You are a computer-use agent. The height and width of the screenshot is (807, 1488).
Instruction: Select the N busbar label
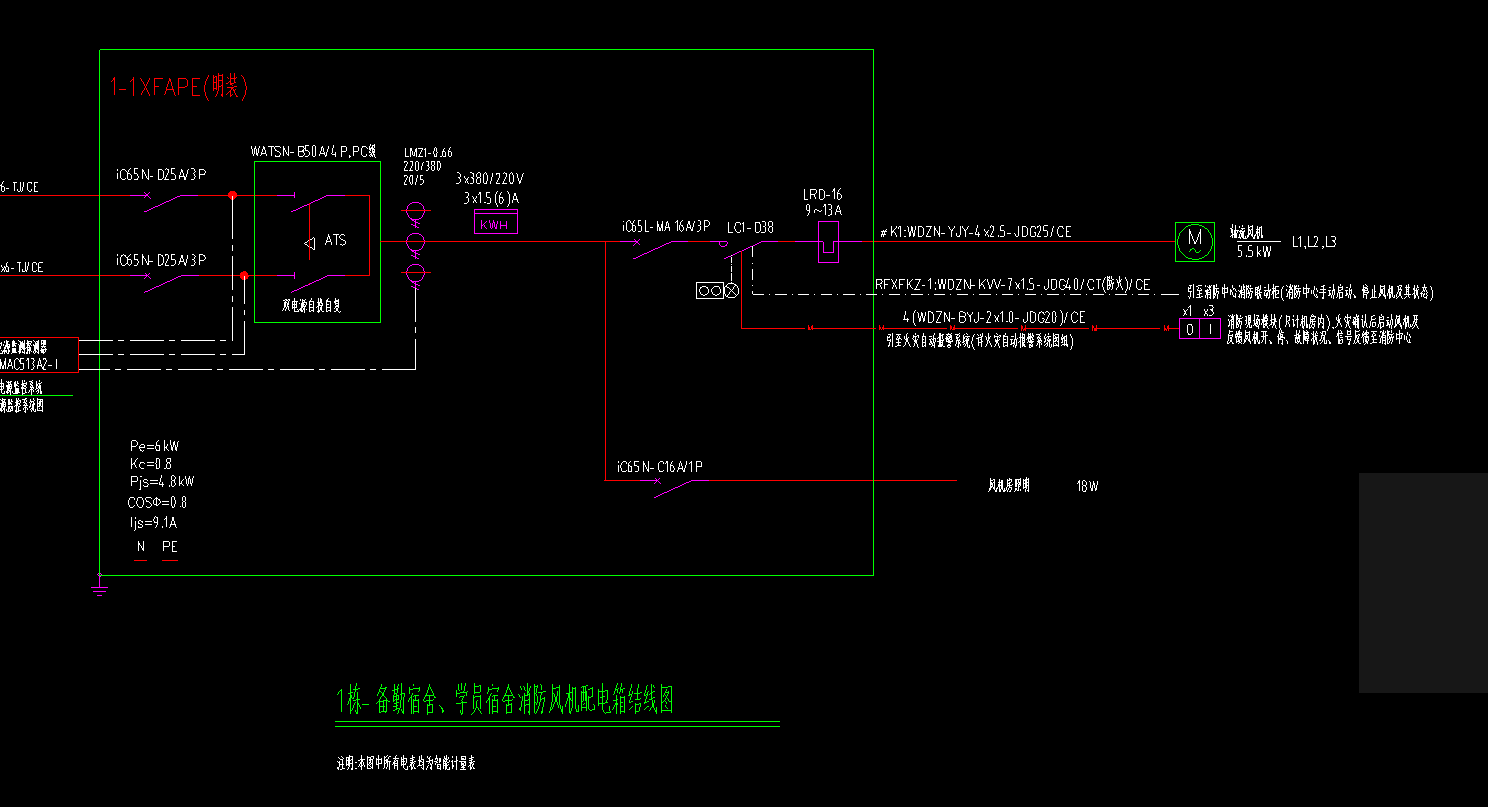pos(141,547)
